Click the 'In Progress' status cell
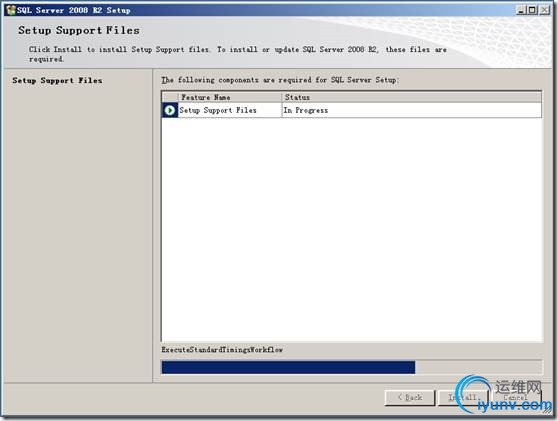This screenshot has height=421, width=558. click(412, 110)
